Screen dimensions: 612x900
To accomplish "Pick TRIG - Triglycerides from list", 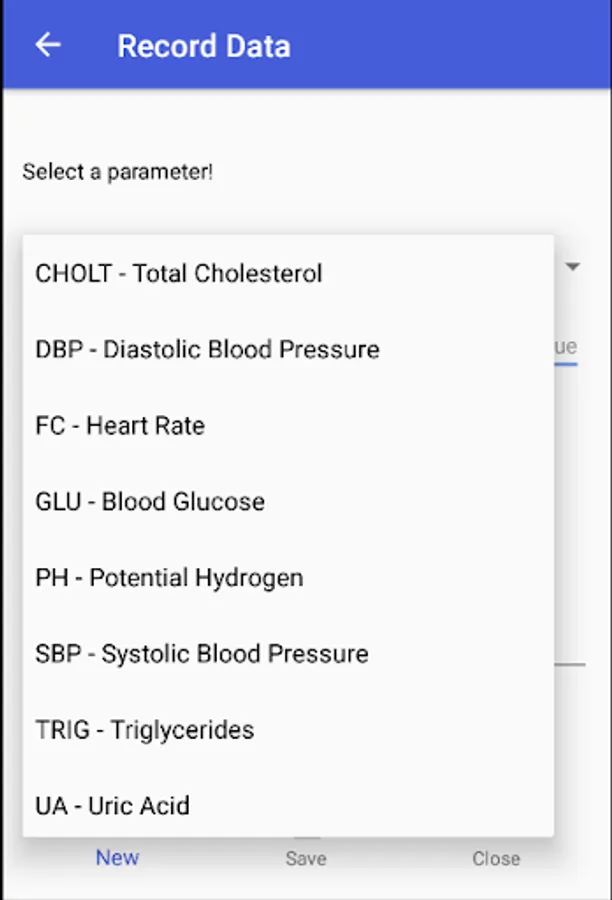I will [x=145, y=729].
